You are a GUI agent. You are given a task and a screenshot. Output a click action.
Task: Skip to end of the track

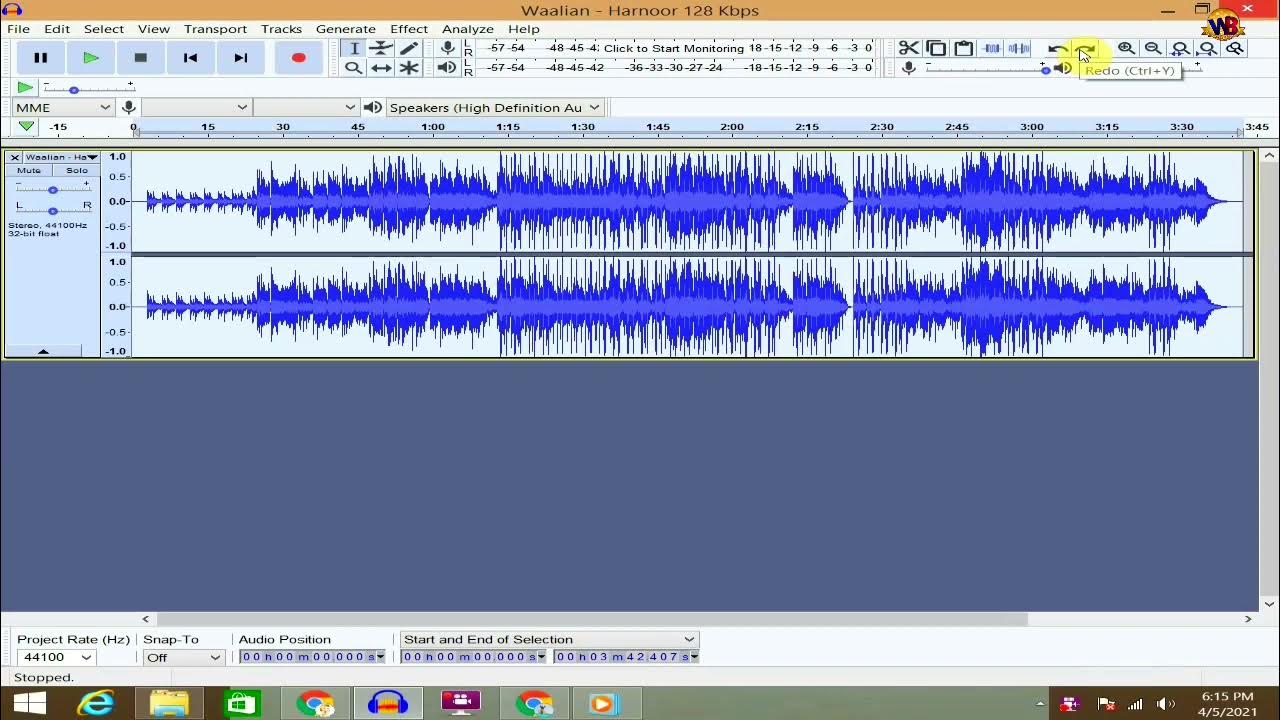(240, 58)
